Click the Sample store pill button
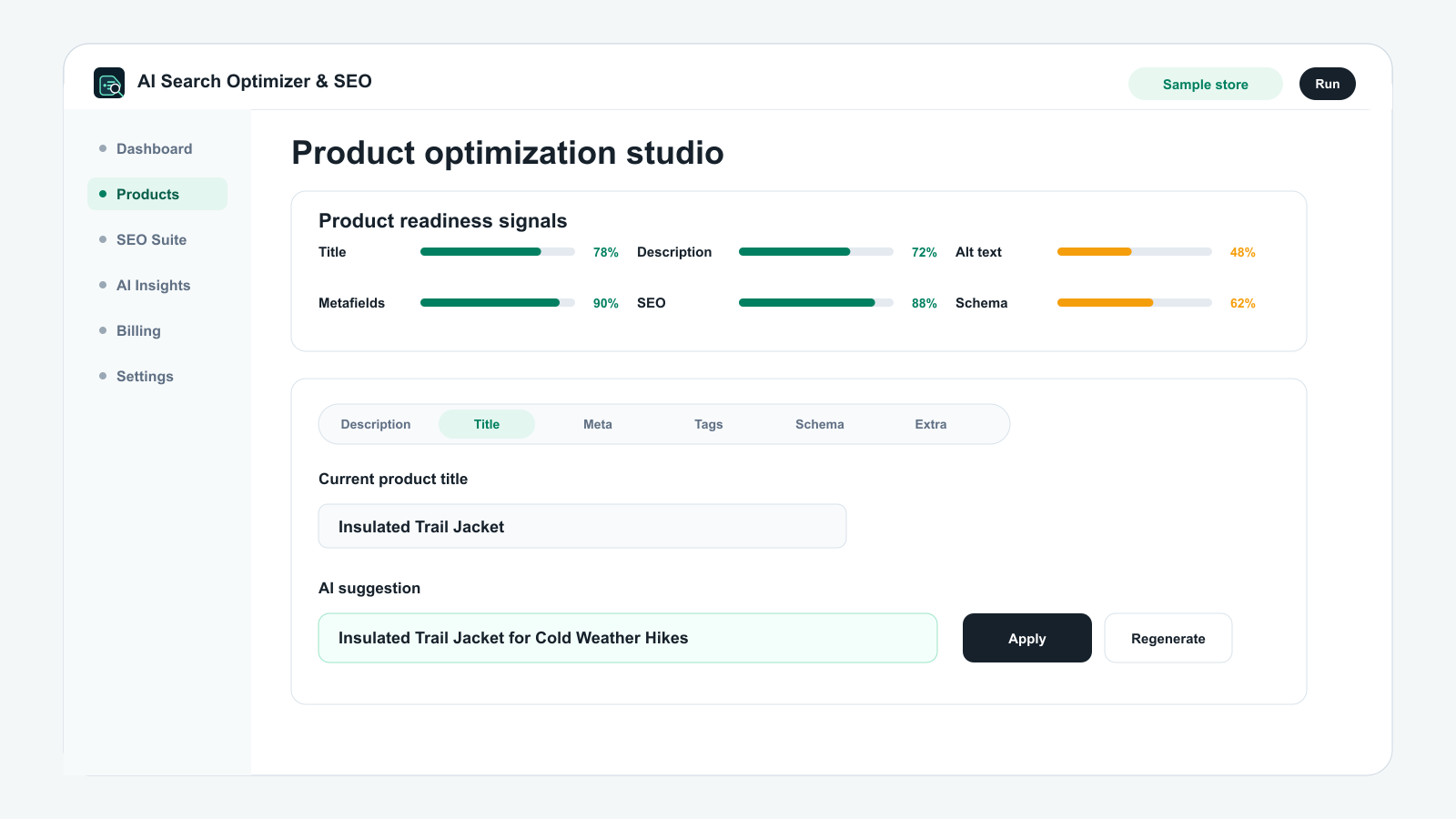The width and height of the screenshot is (1456, 819). pos(1206,84)
